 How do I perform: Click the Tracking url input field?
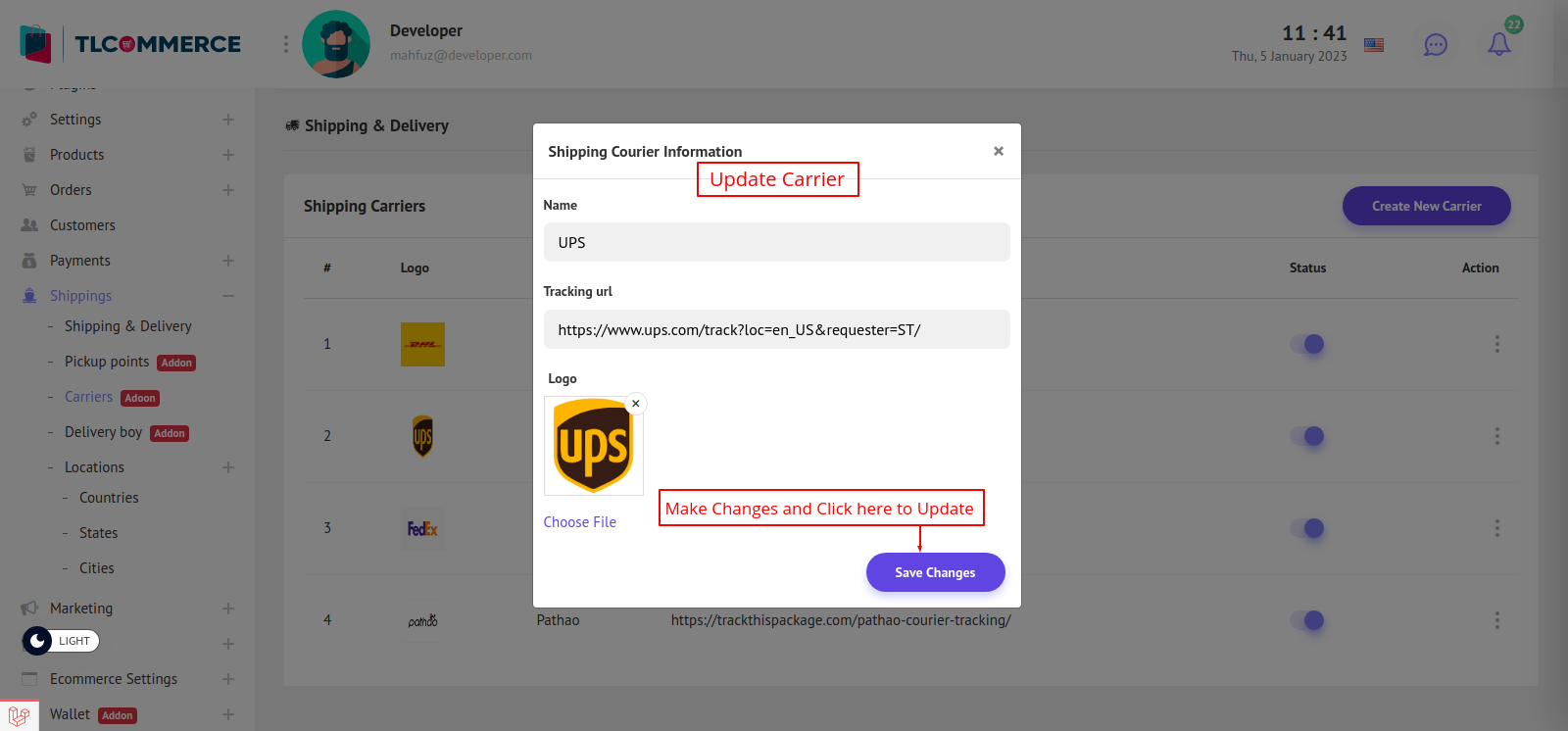point(776,330)
